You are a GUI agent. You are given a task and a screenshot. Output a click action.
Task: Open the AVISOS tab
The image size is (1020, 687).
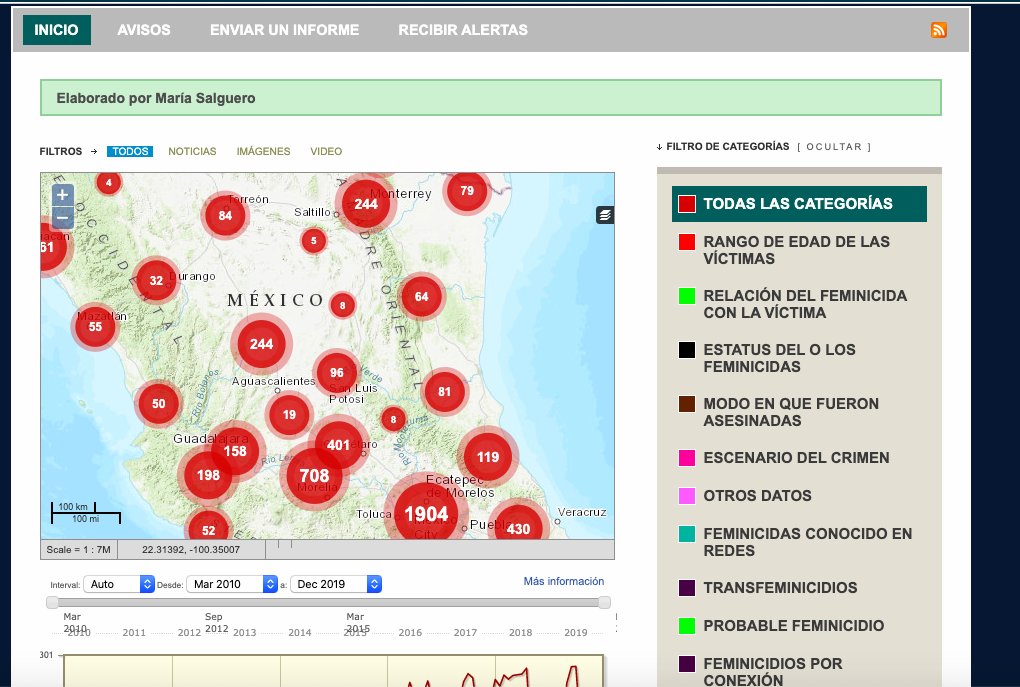(144, 30)
